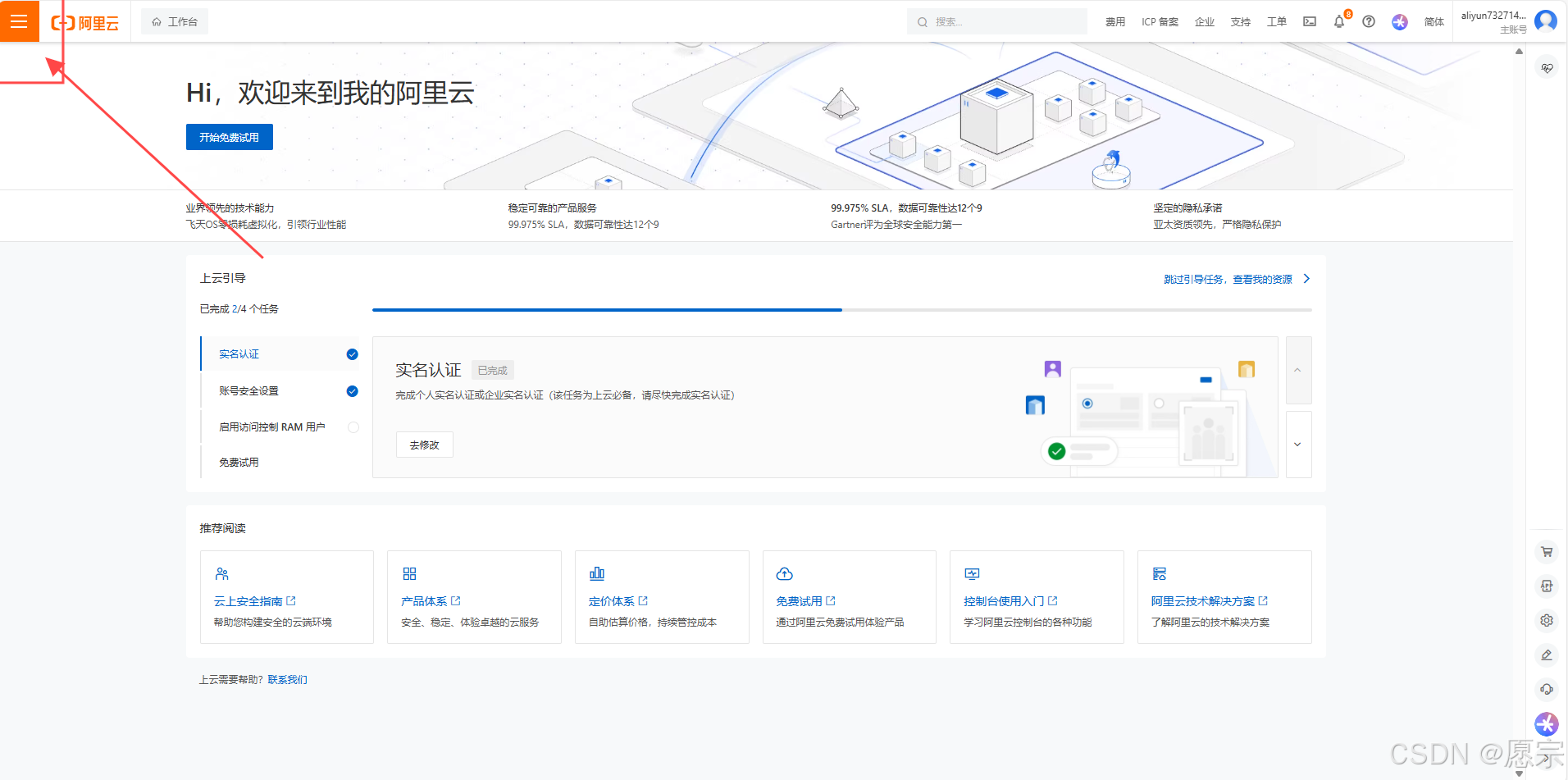Screen dimensions: 1568x780
Task: Click the 阿里云技术解决方案 server icon
Action: click(1160, 574)
